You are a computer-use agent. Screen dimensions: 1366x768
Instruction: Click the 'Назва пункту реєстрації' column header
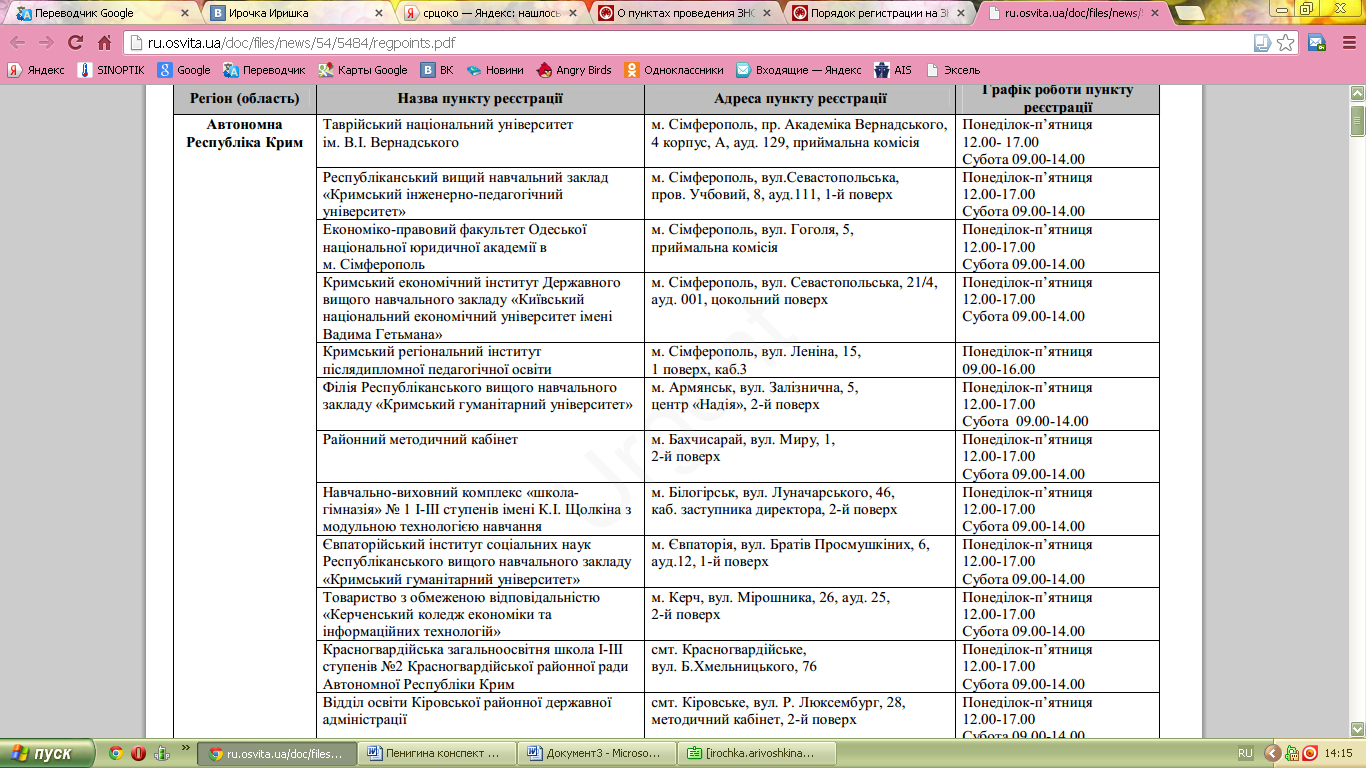click(x=480, y=99)
